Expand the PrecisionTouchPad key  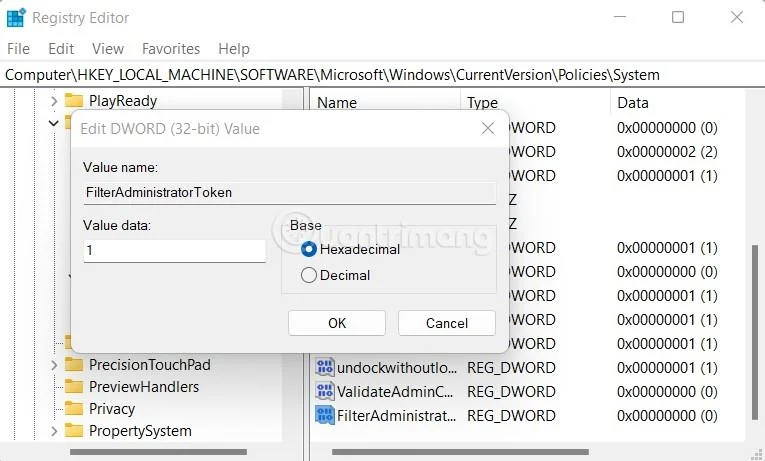point(54,365)
